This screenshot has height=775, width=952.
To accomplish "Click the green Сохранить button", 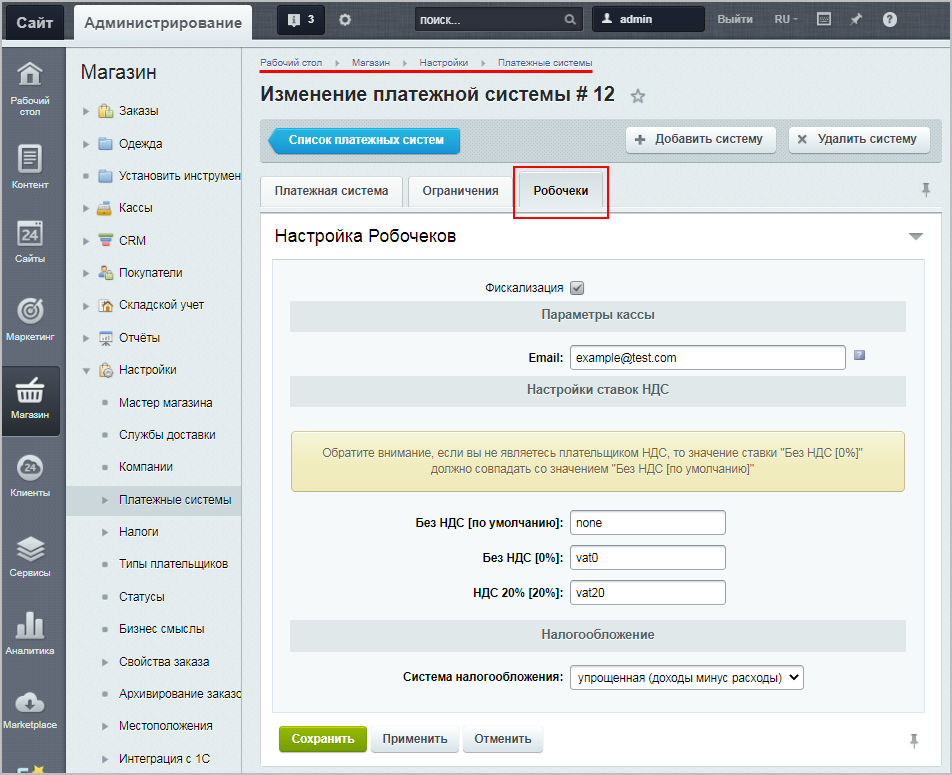I will coord(322,739).
